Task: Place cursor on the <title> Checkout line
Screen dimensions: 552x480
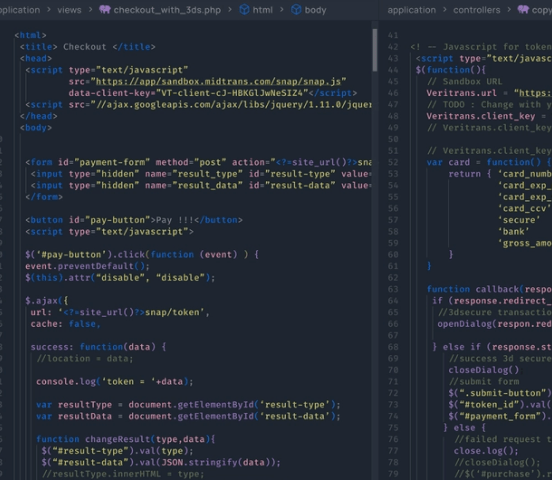Action: pyautogui.click(x=87, y=47)
